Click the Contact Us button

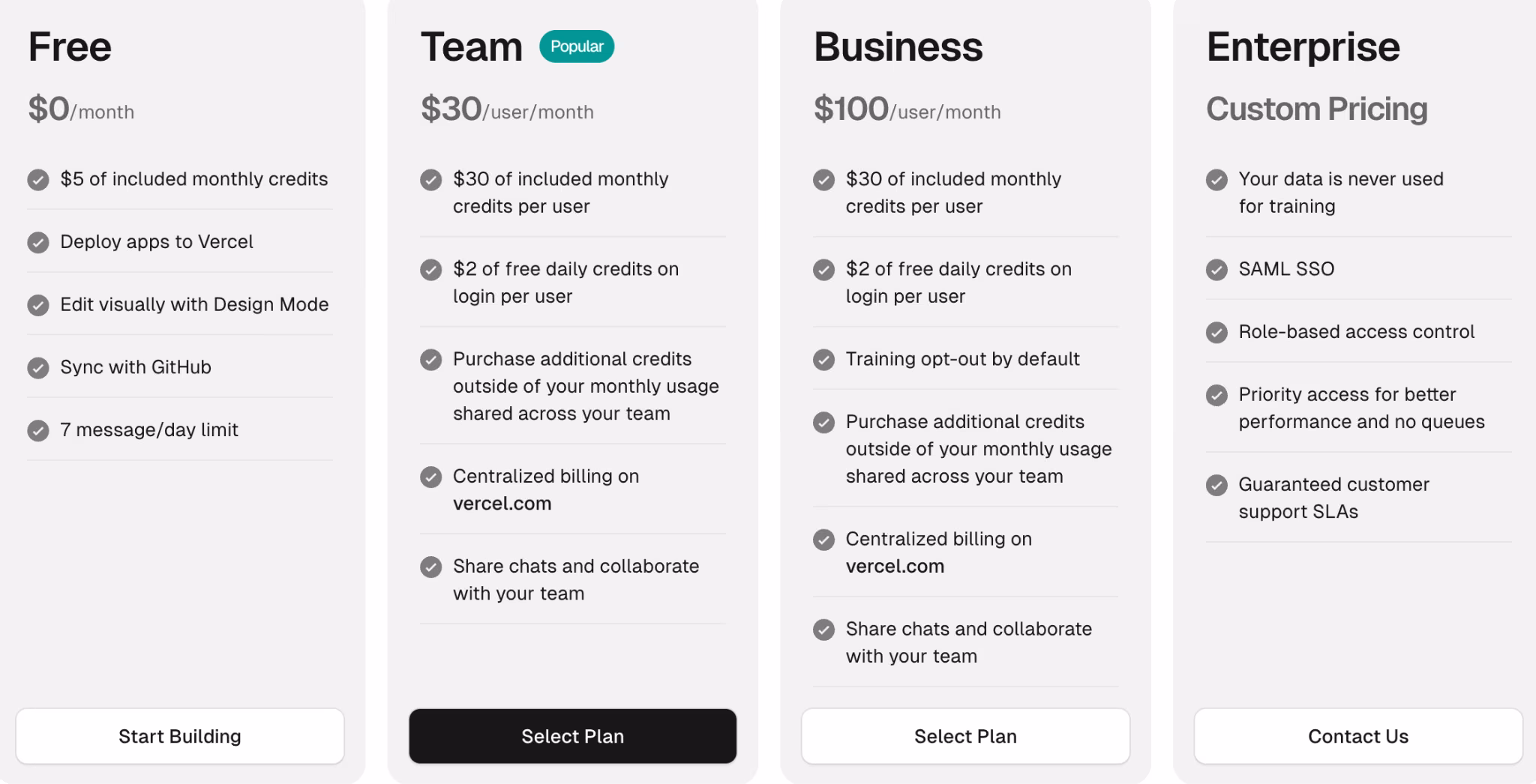click(1358, 736)
